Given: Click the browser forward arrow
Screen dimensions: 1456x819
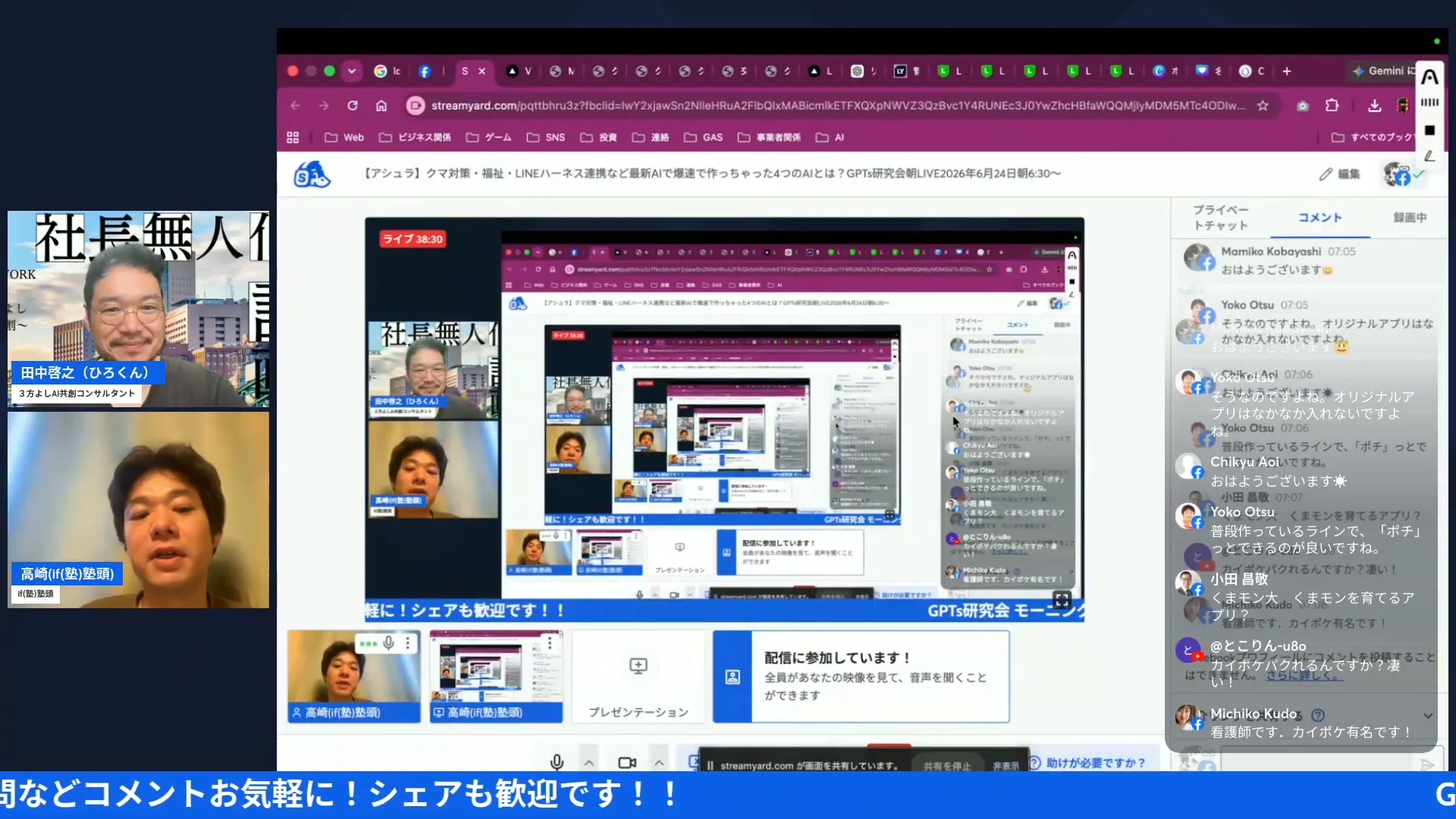Looking at the screenshot, I should 324,105.
